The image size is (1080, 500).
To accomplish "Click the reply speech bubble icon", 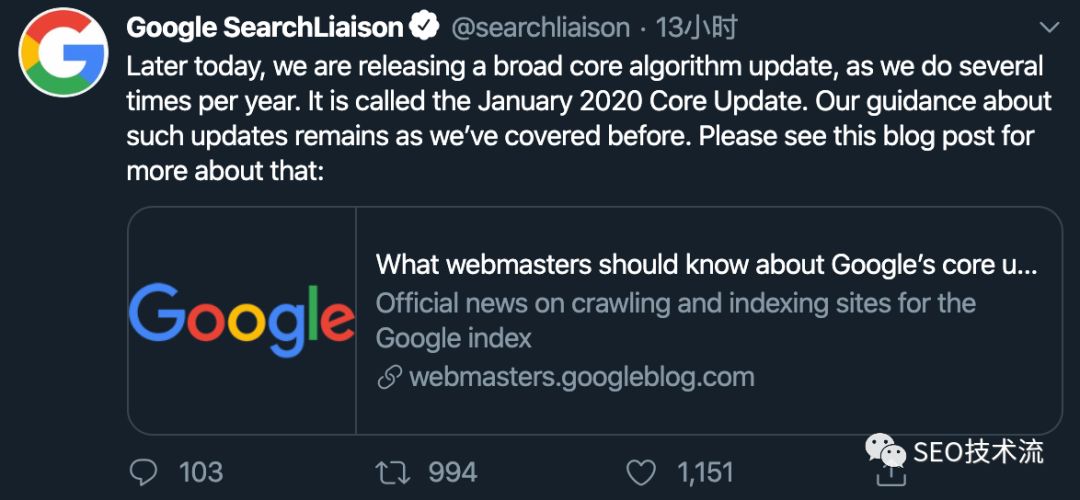I will [x=144, y=472].
